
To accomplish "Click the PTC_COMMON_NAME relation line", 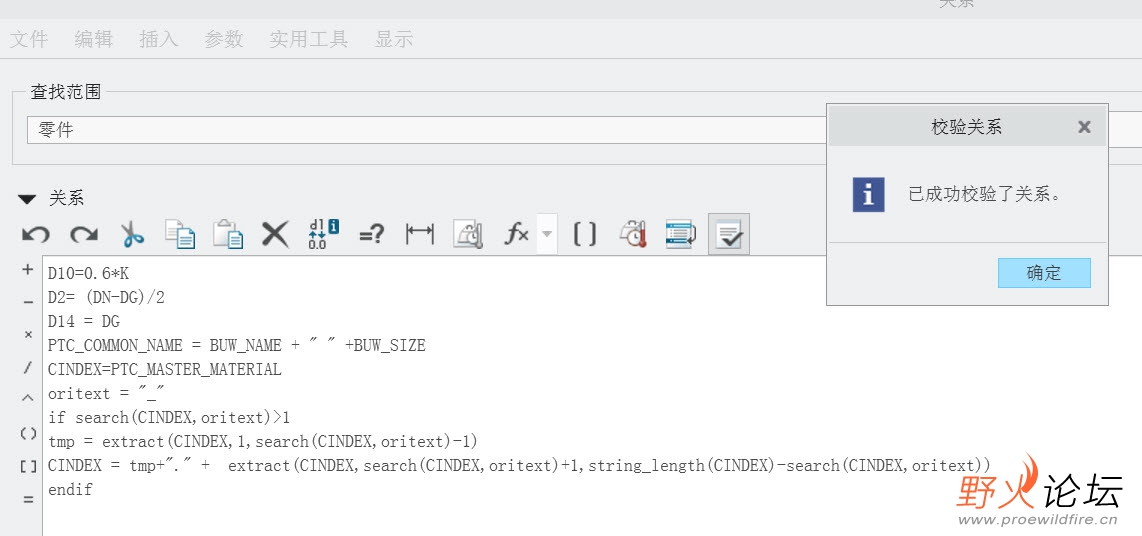I will click(237, 345).
